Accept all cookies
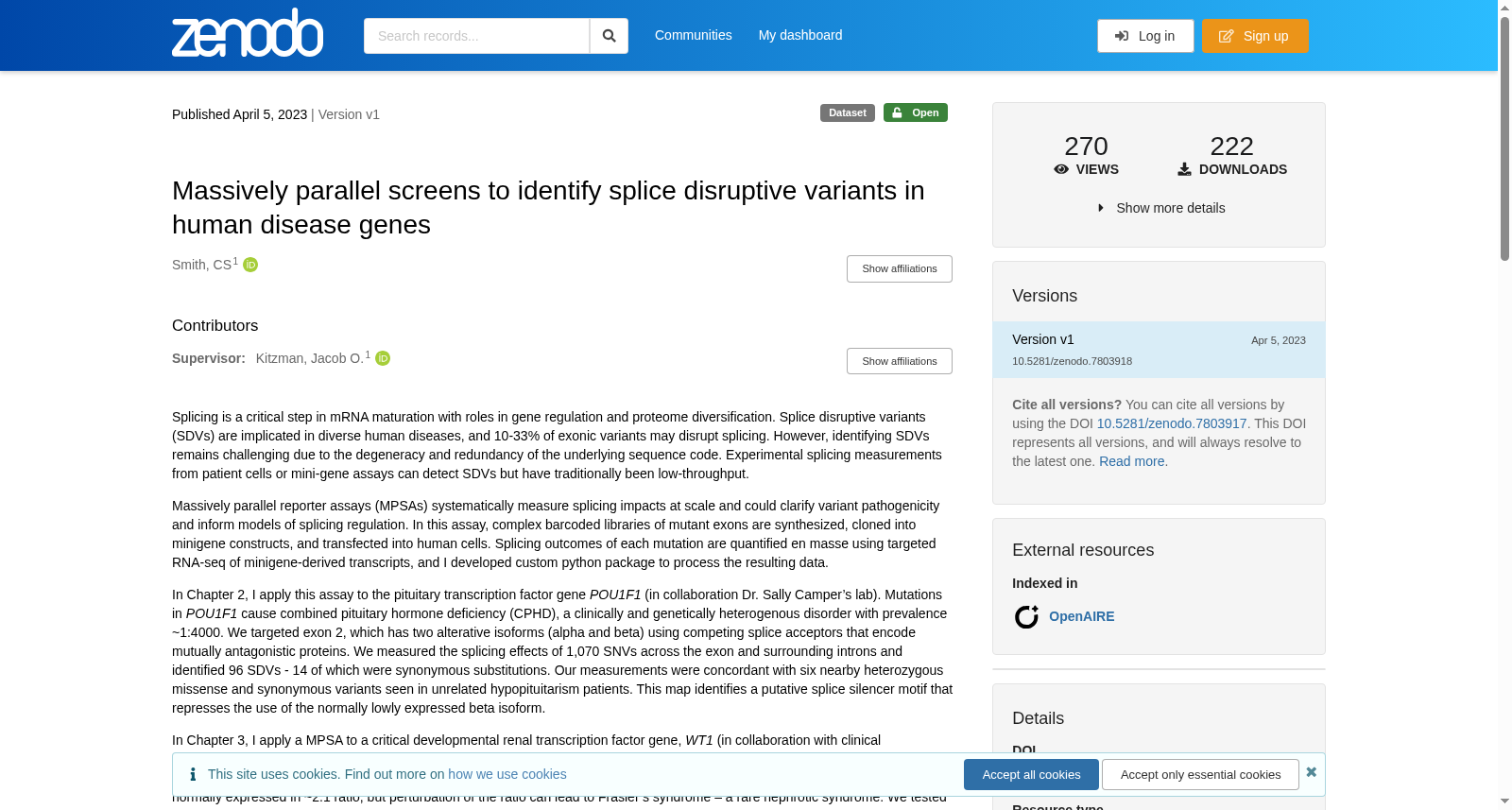Image resolution: width=1512 pixels, height=810 pixels. click(x=1031, y=774)
